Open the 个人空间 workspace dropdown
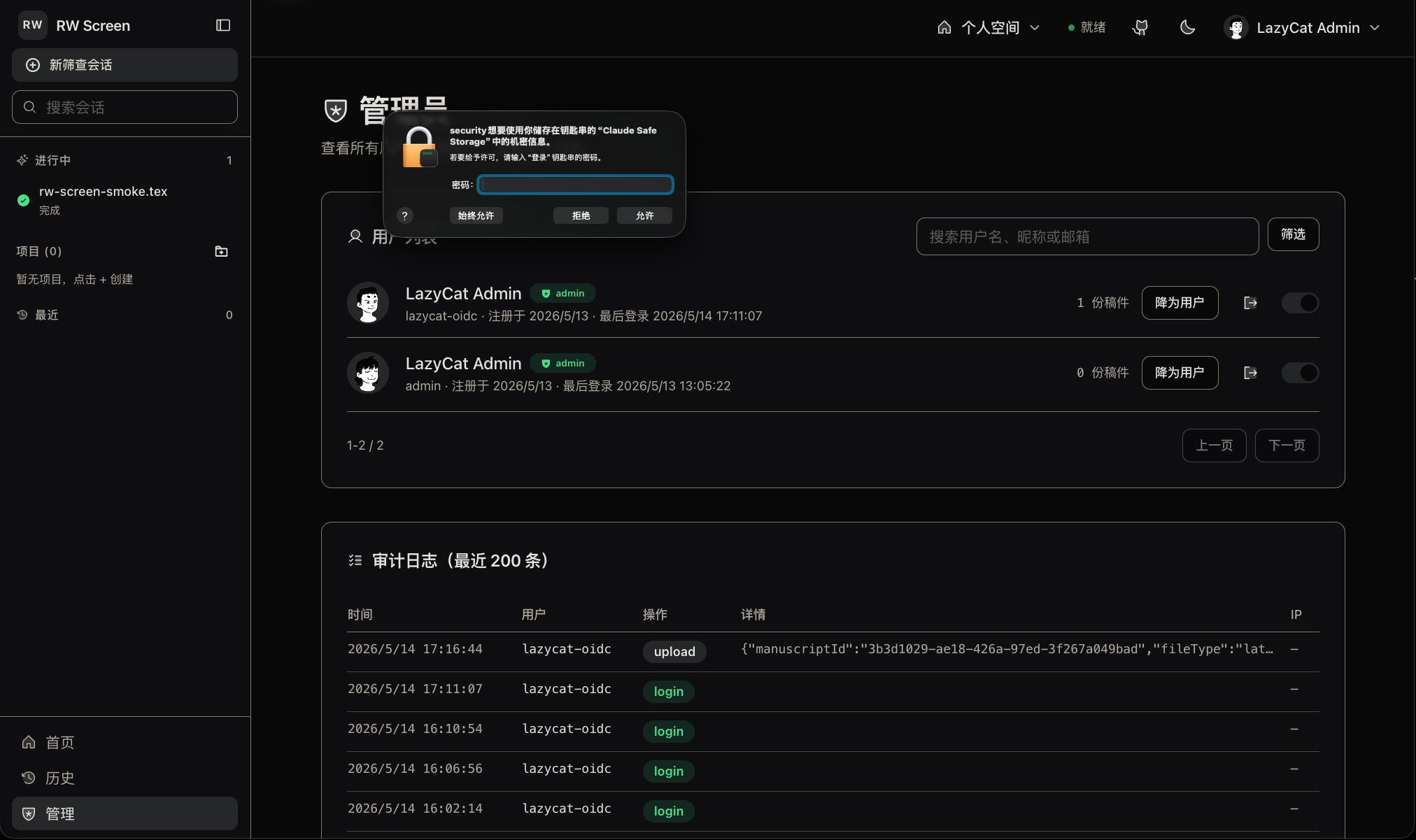Screen dimensions: 1416x840 coord(989,27)
